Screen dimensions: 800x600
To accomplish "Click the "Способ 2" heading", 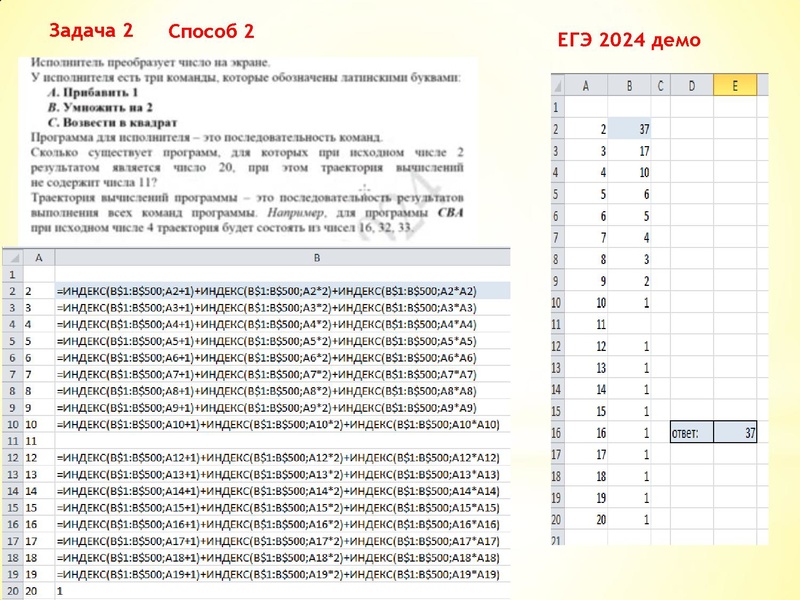I will tap(212, 31).
